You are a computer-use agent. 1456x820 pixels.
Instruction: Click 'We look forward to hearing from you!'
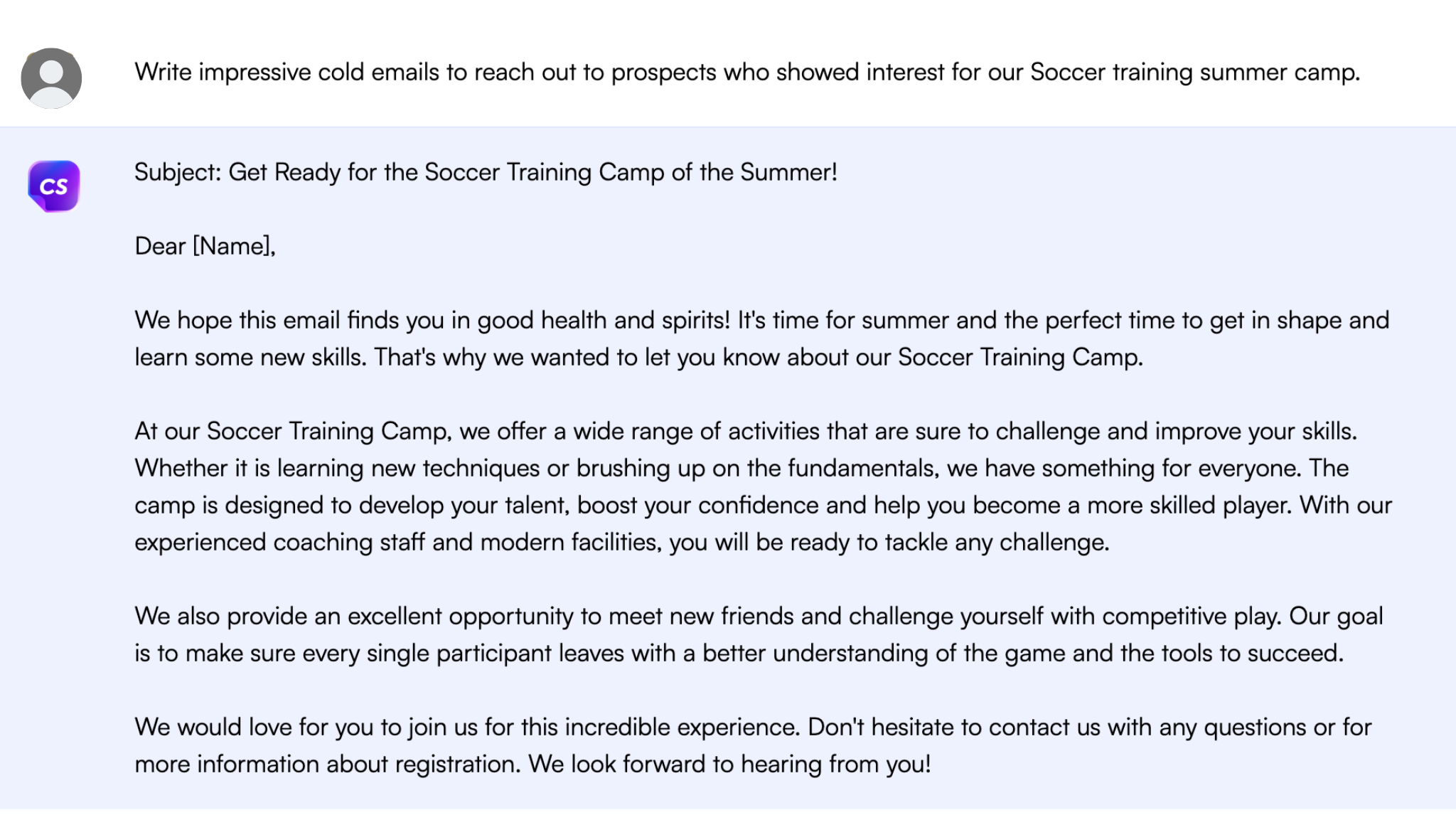729,765
